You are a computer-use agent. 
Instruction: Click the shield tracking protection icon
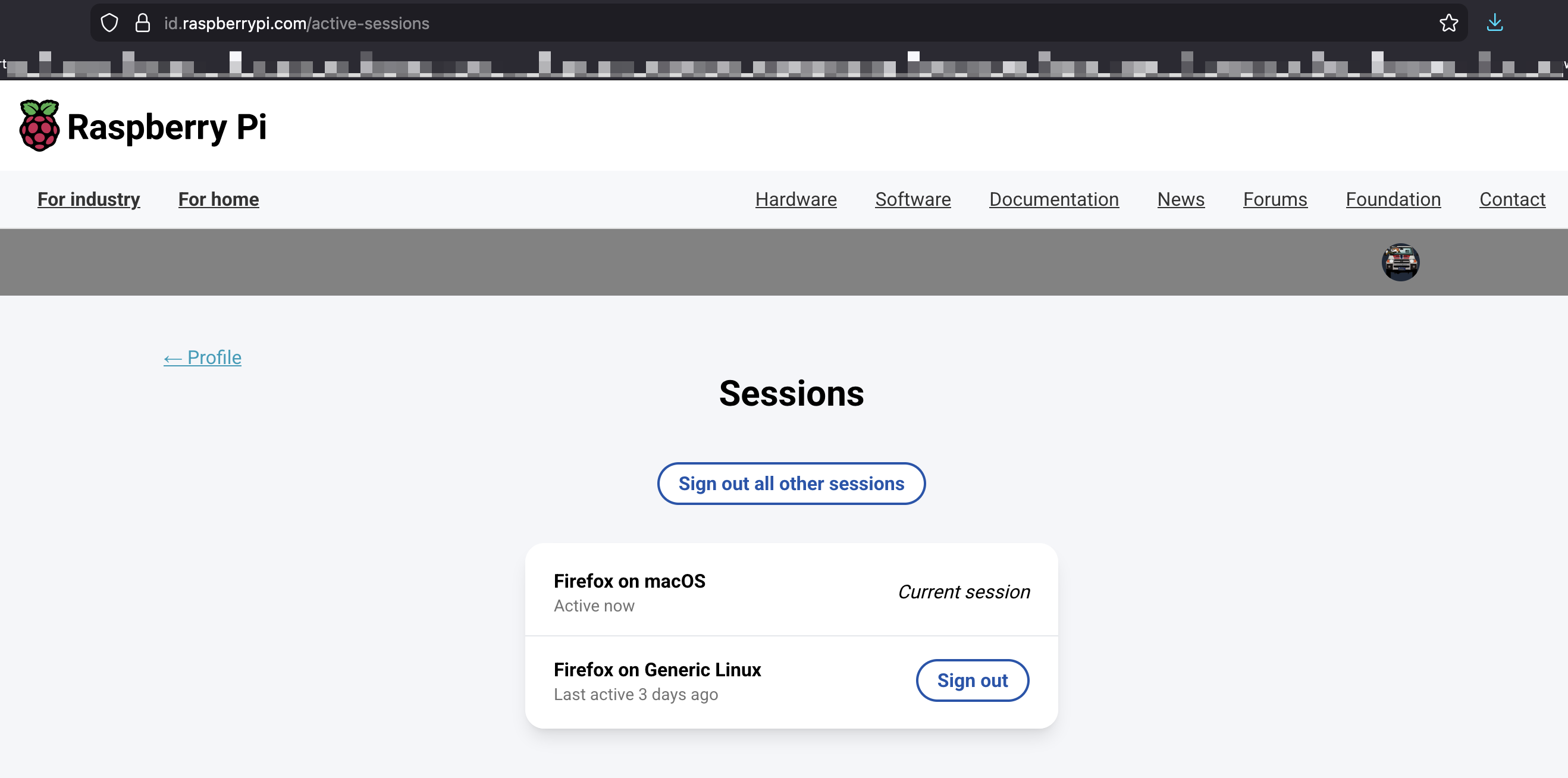109,23
